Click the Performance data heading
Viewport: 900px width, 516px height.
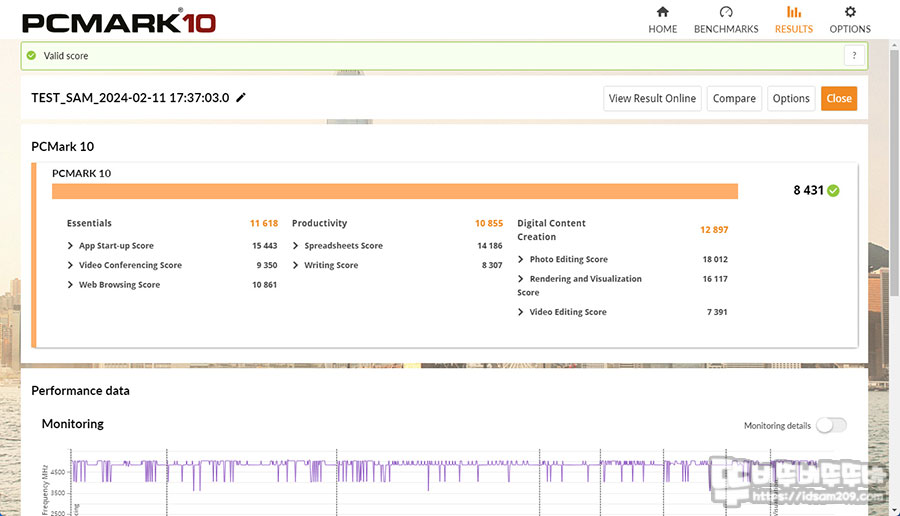coord(80,391)
